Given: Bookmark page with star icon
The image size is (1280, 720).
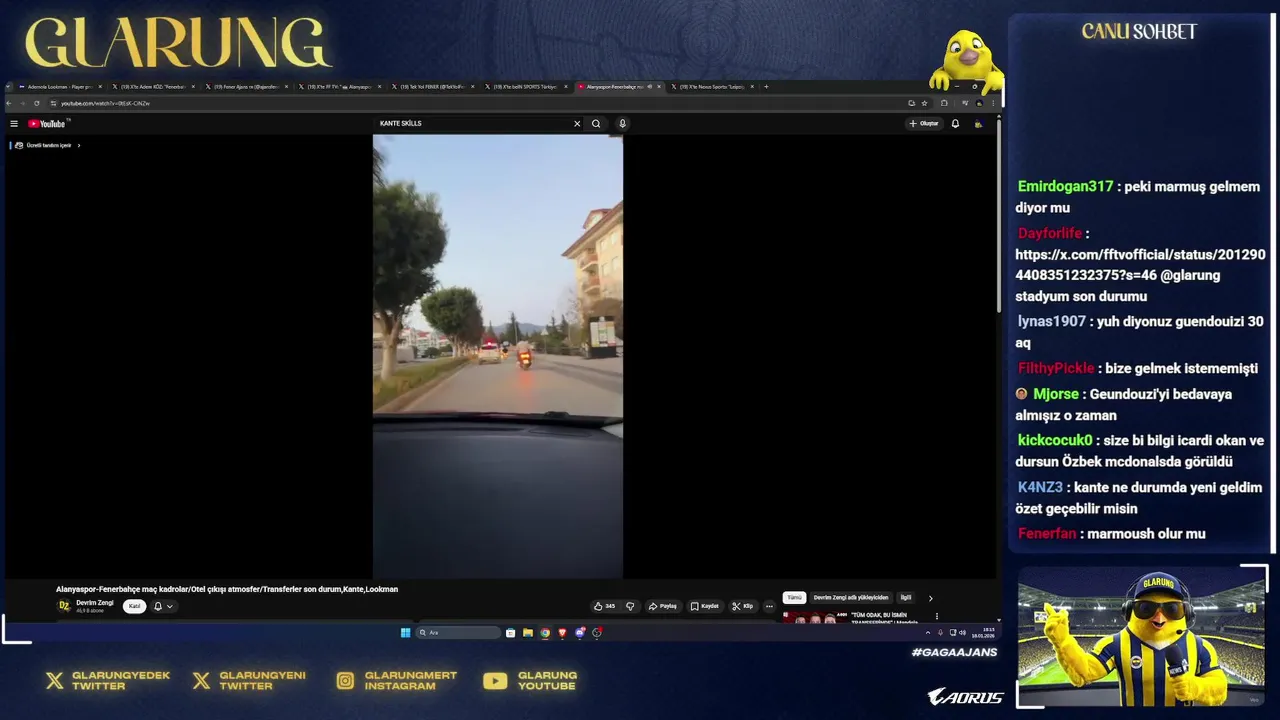Looking at the screenshot, I should click(x=924, y=103).
